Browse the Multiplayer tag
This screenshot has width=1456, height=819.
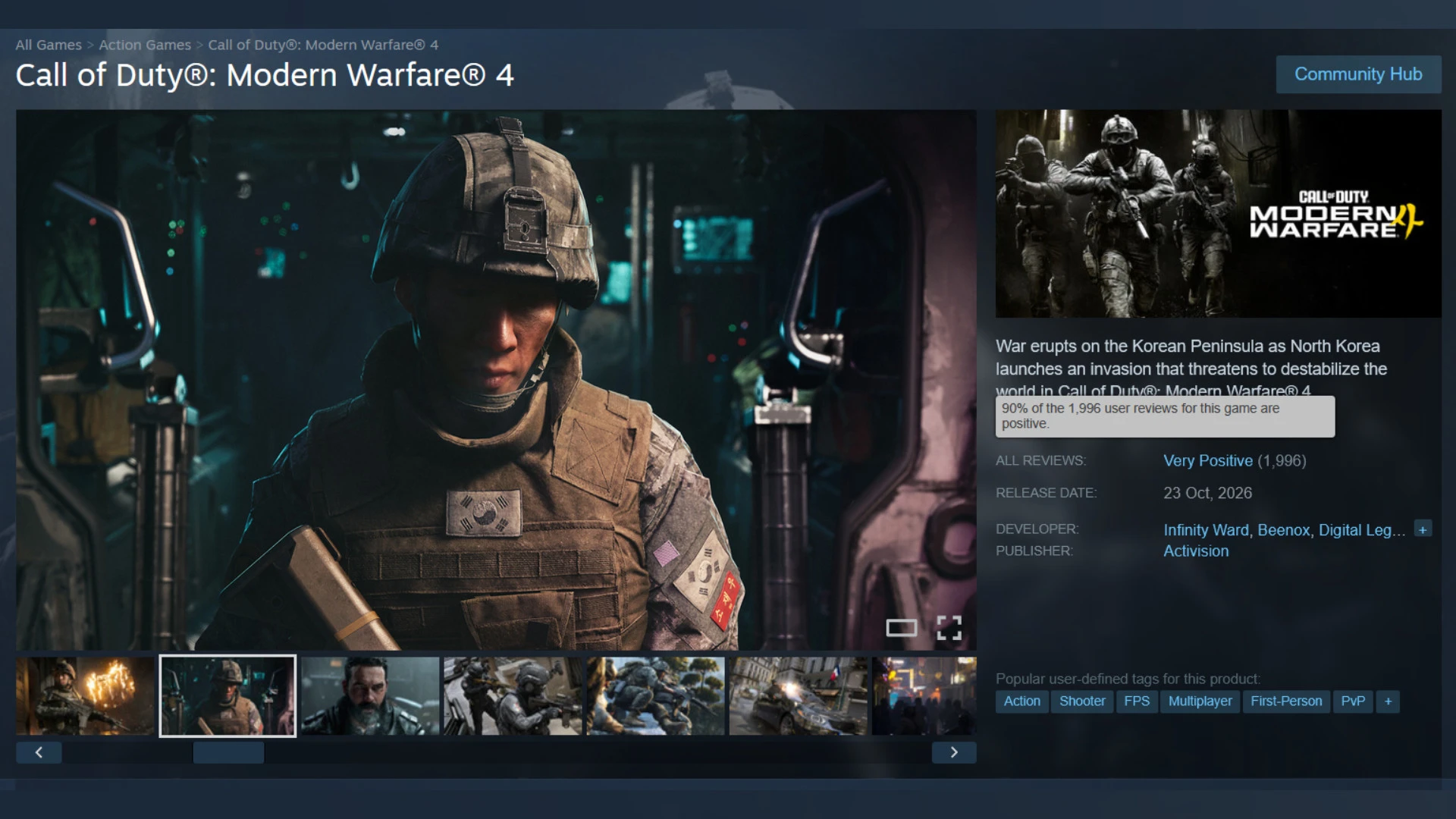tap(1200, 701)
